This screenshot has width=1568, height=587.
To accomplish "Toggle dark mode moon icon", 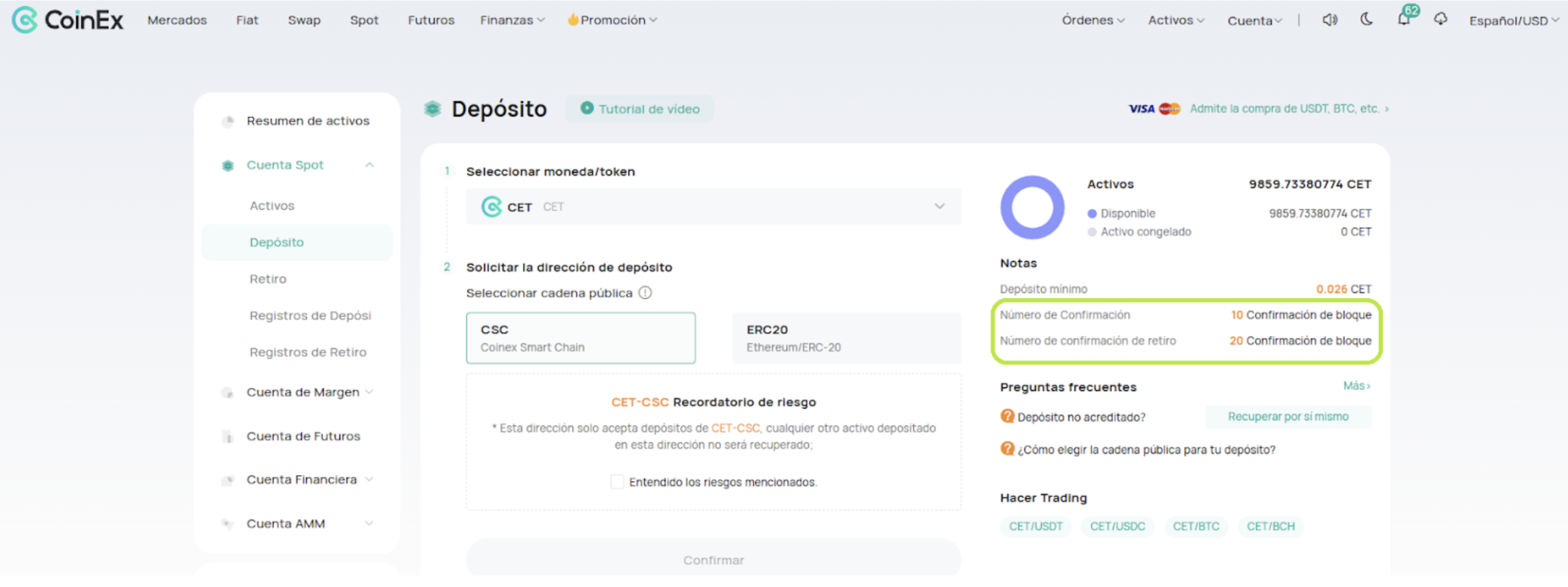I will pyautogui.click(x=1366, y=20).
